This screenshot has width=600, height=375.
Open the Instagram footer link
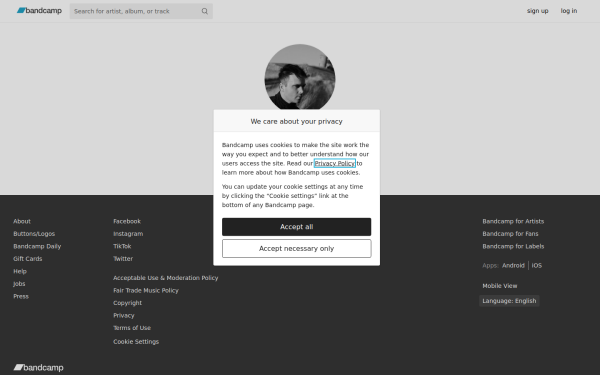pos(128,234)
